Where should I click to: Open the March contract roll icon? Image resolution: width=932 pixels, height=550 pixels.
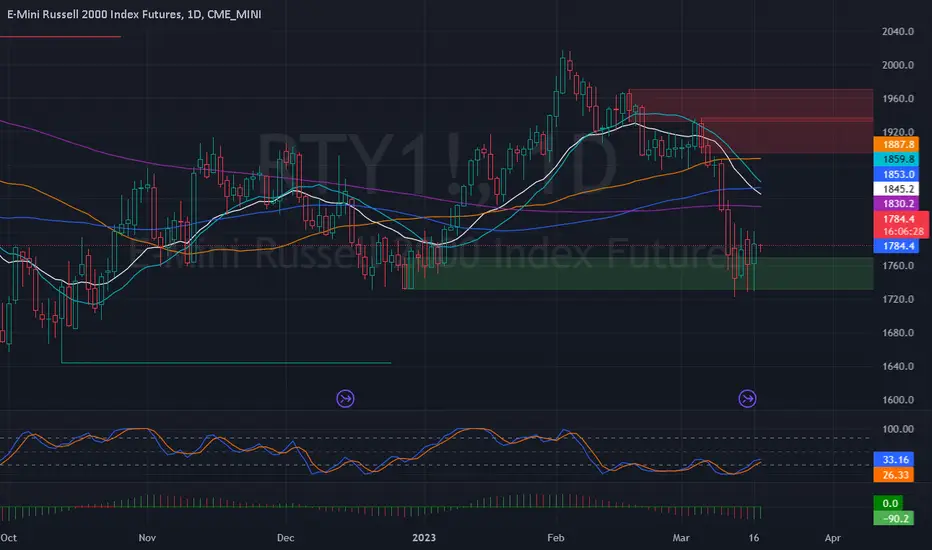click(x=747, y=398)
